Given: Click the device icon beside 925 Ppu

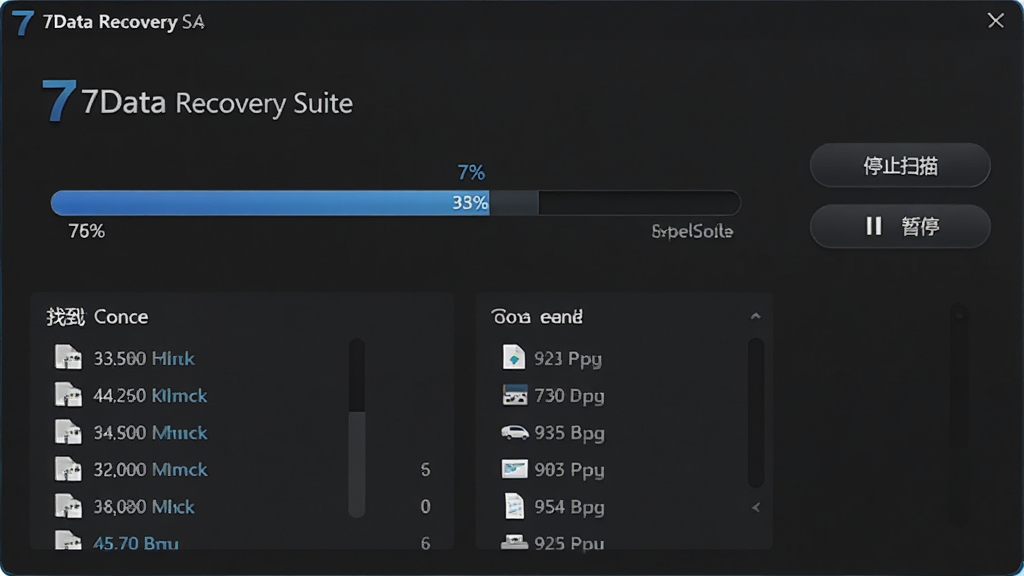Looking at the screenshot, I should [x=515, y=542].
